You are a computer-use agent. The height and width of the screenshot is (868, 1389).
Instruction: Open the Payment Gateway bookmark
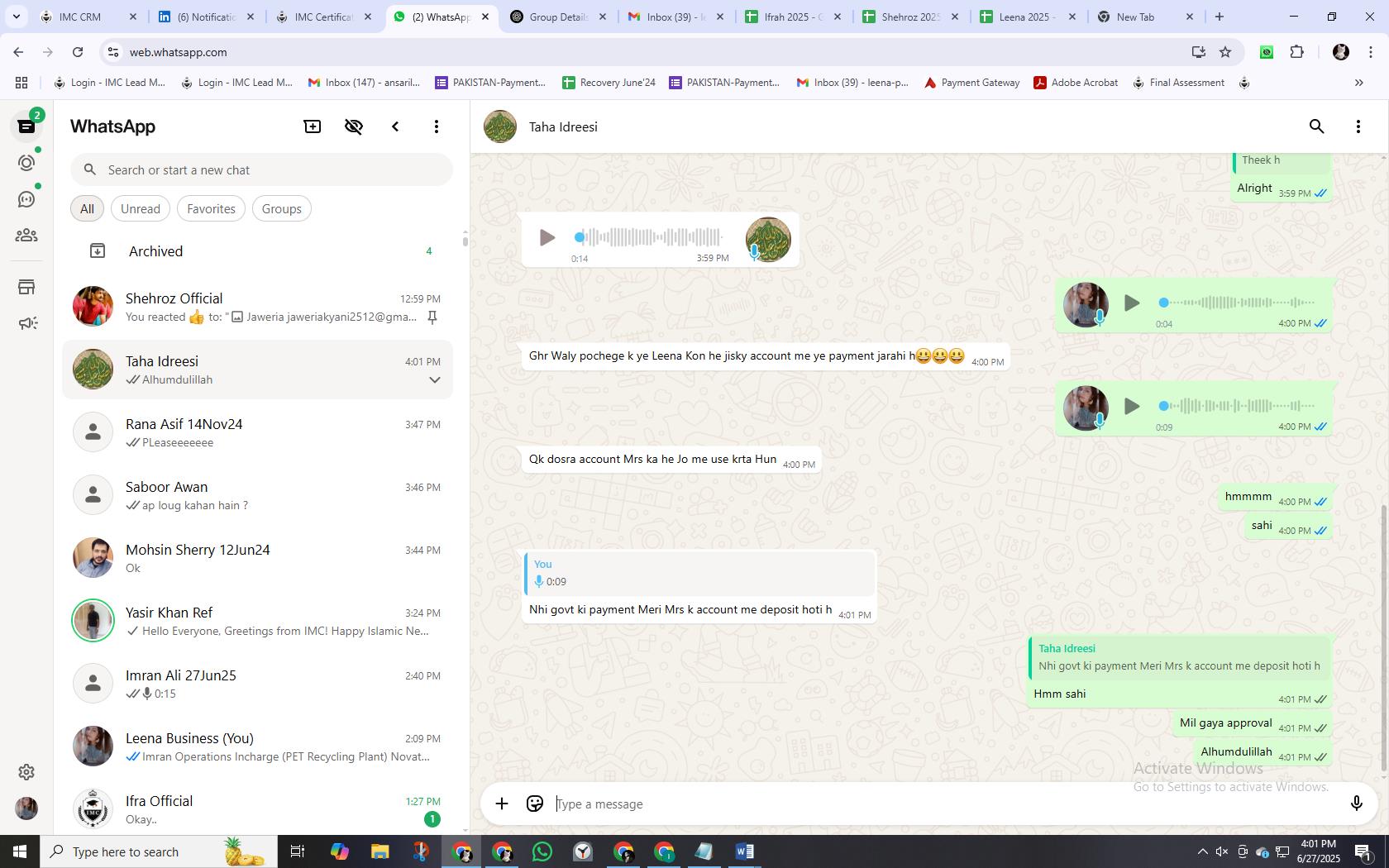971,83
